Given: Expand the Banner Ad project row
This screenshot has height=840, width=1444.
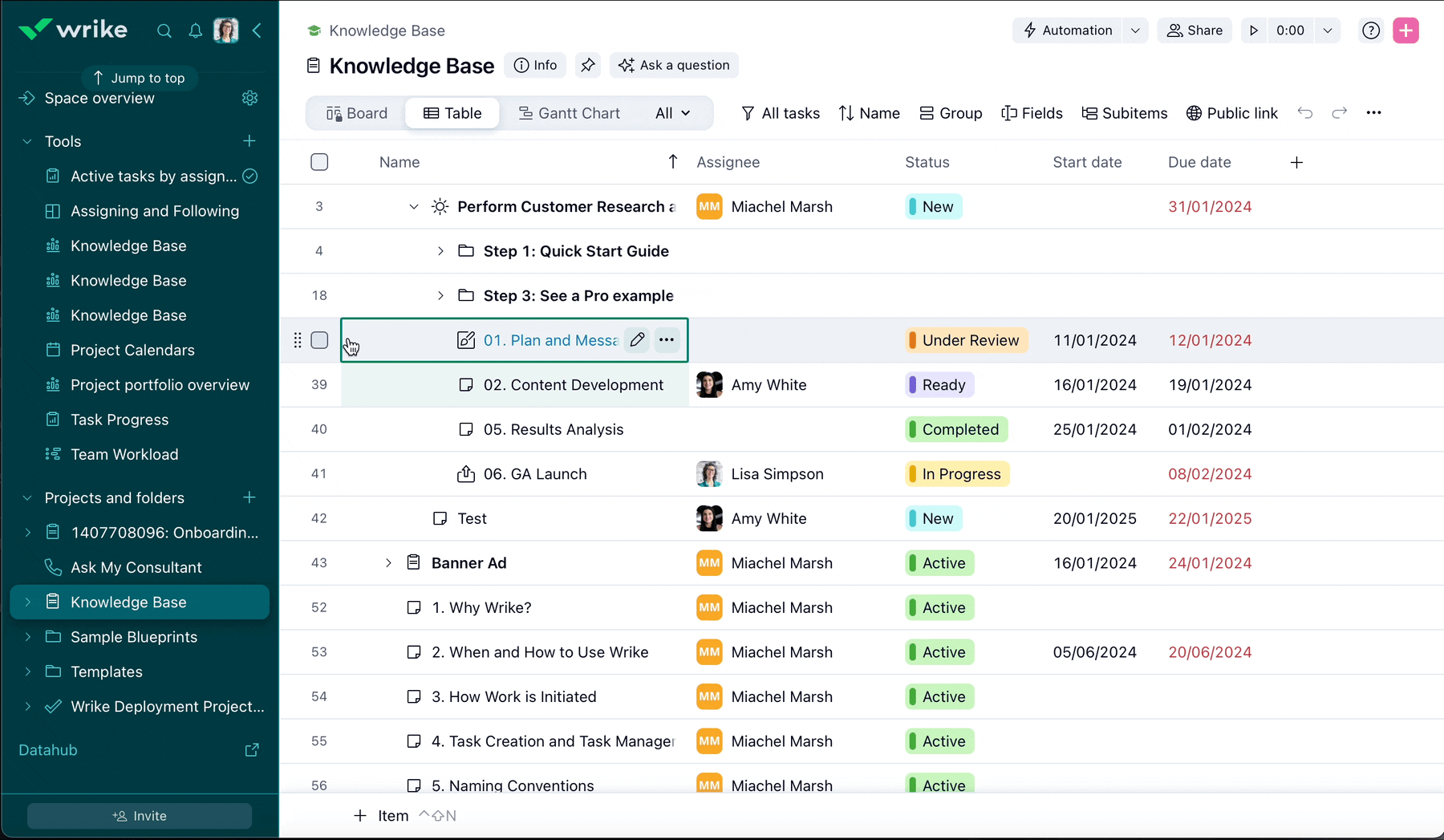Looking at the screenshot, I should [388, 563].
